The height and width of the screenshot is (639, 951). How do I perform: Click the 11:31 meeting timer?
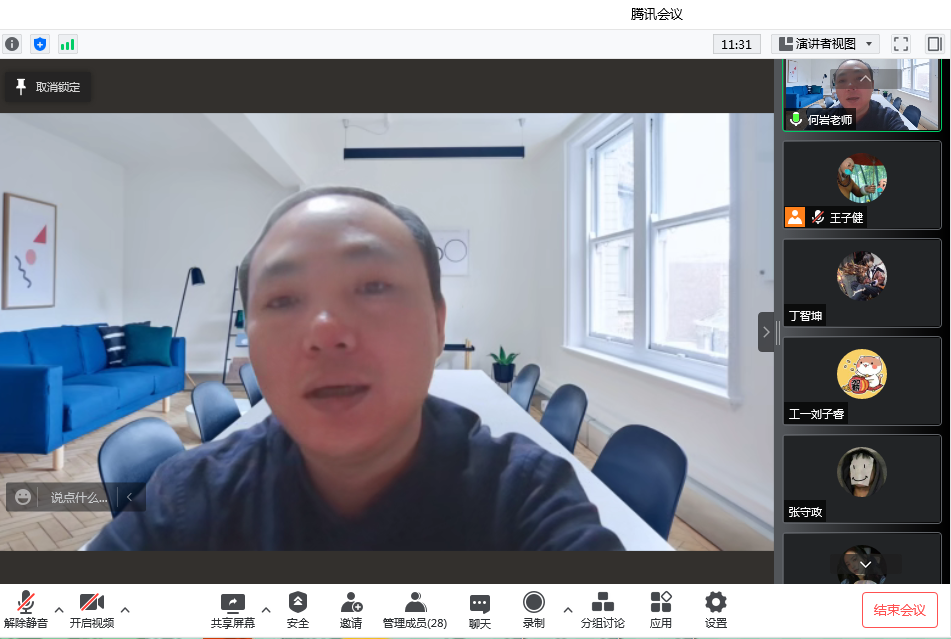(x=736, y=44)
